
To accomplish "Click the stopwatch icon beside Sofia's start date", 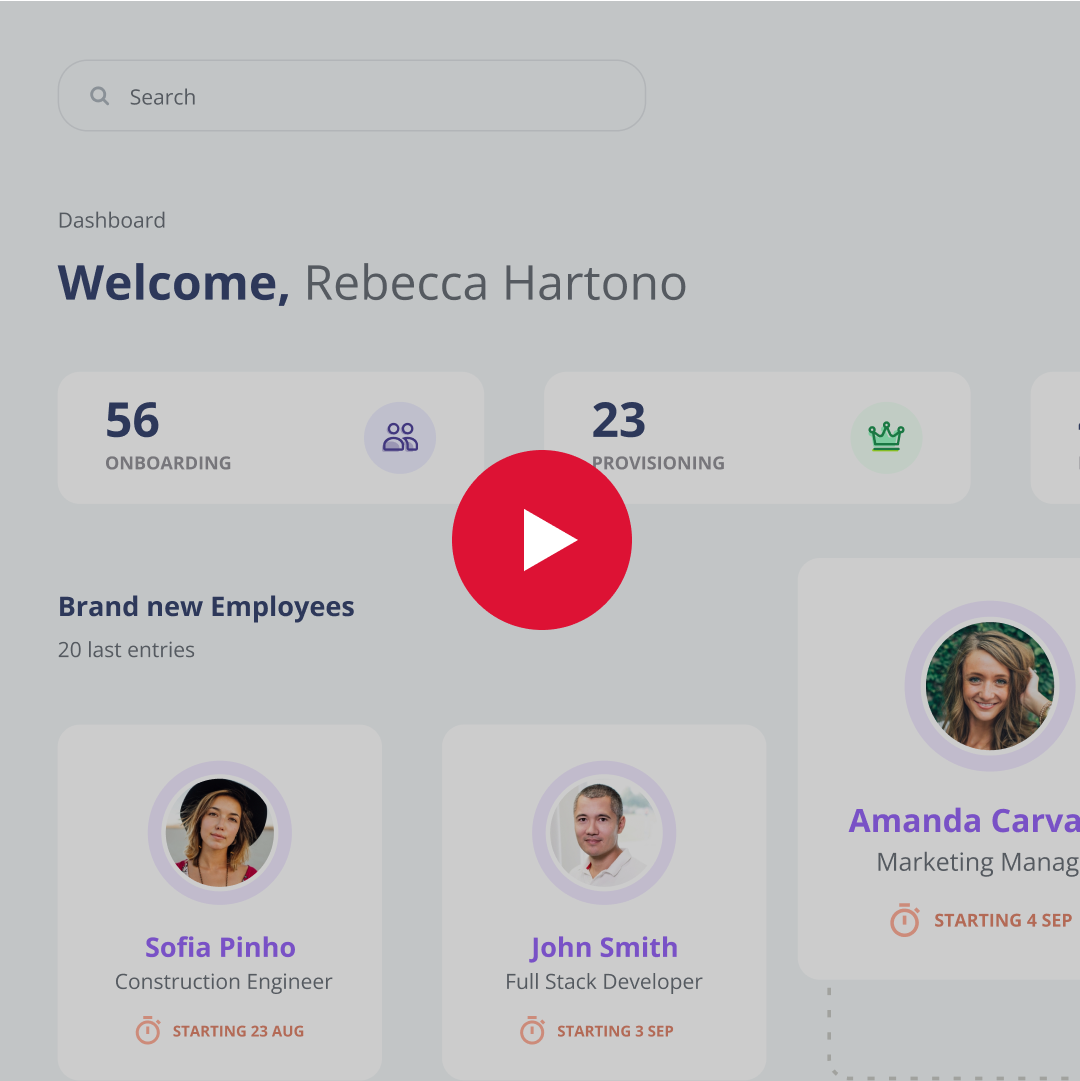I will coord(148,1030).
